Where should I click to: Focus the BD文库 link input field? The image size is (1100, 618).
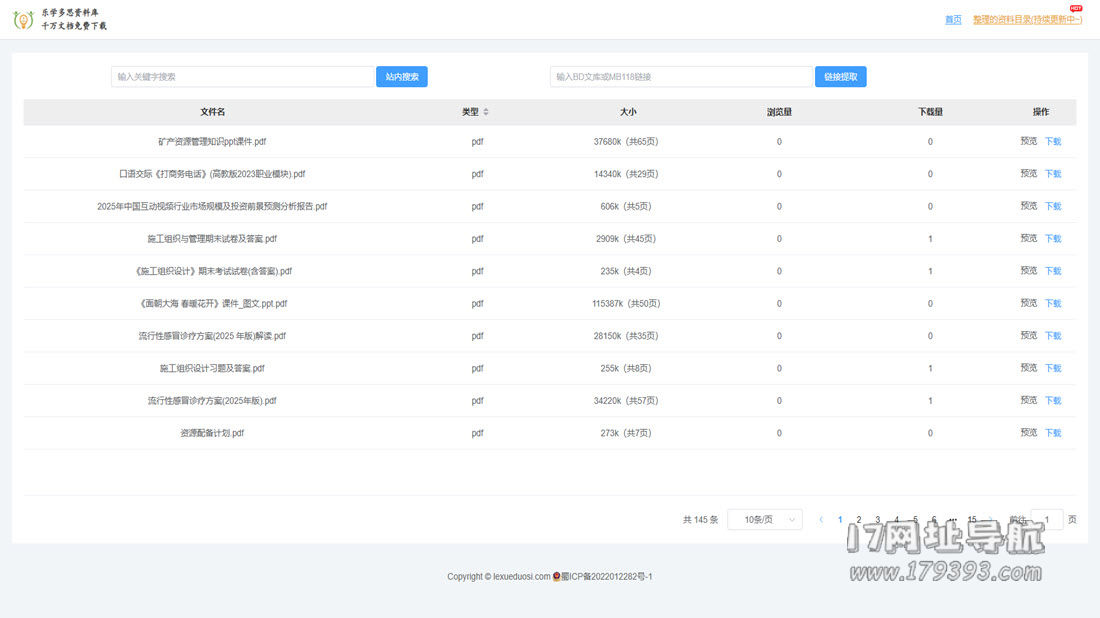coord(680,77)
